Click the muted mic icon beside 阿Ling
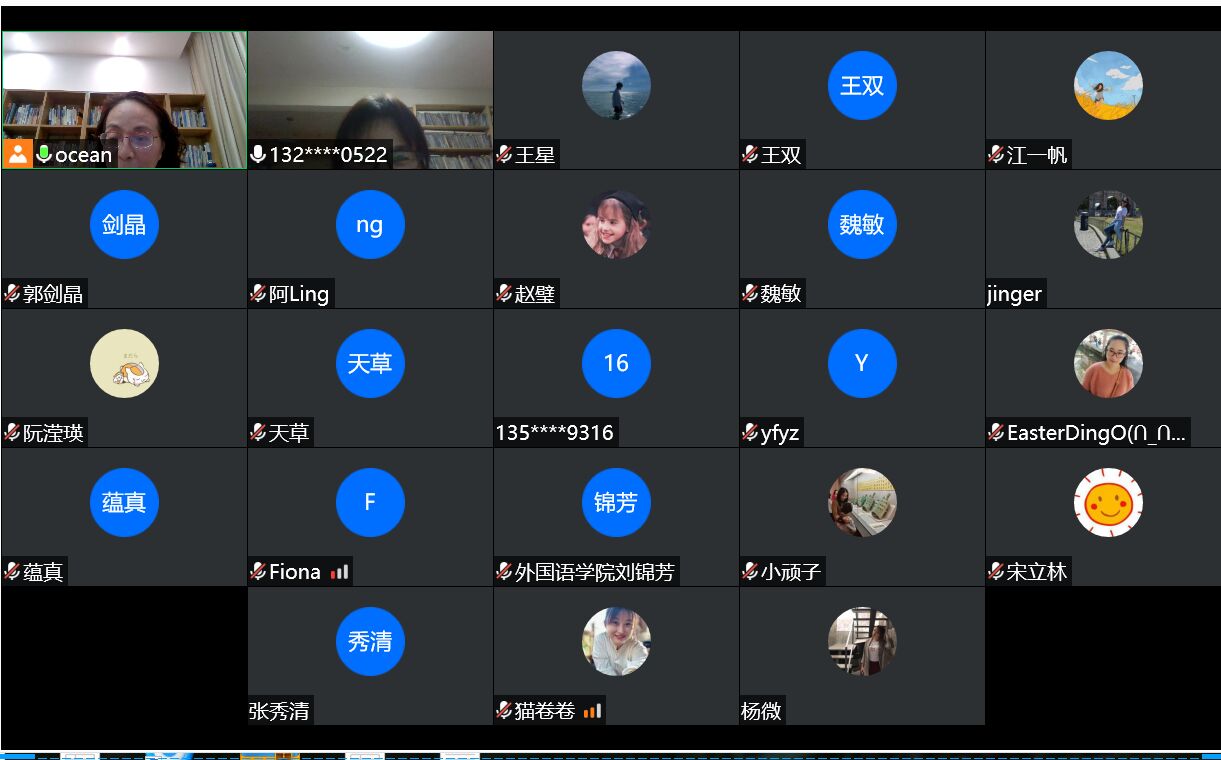1221x760 pixels. [x=258, y=294]
